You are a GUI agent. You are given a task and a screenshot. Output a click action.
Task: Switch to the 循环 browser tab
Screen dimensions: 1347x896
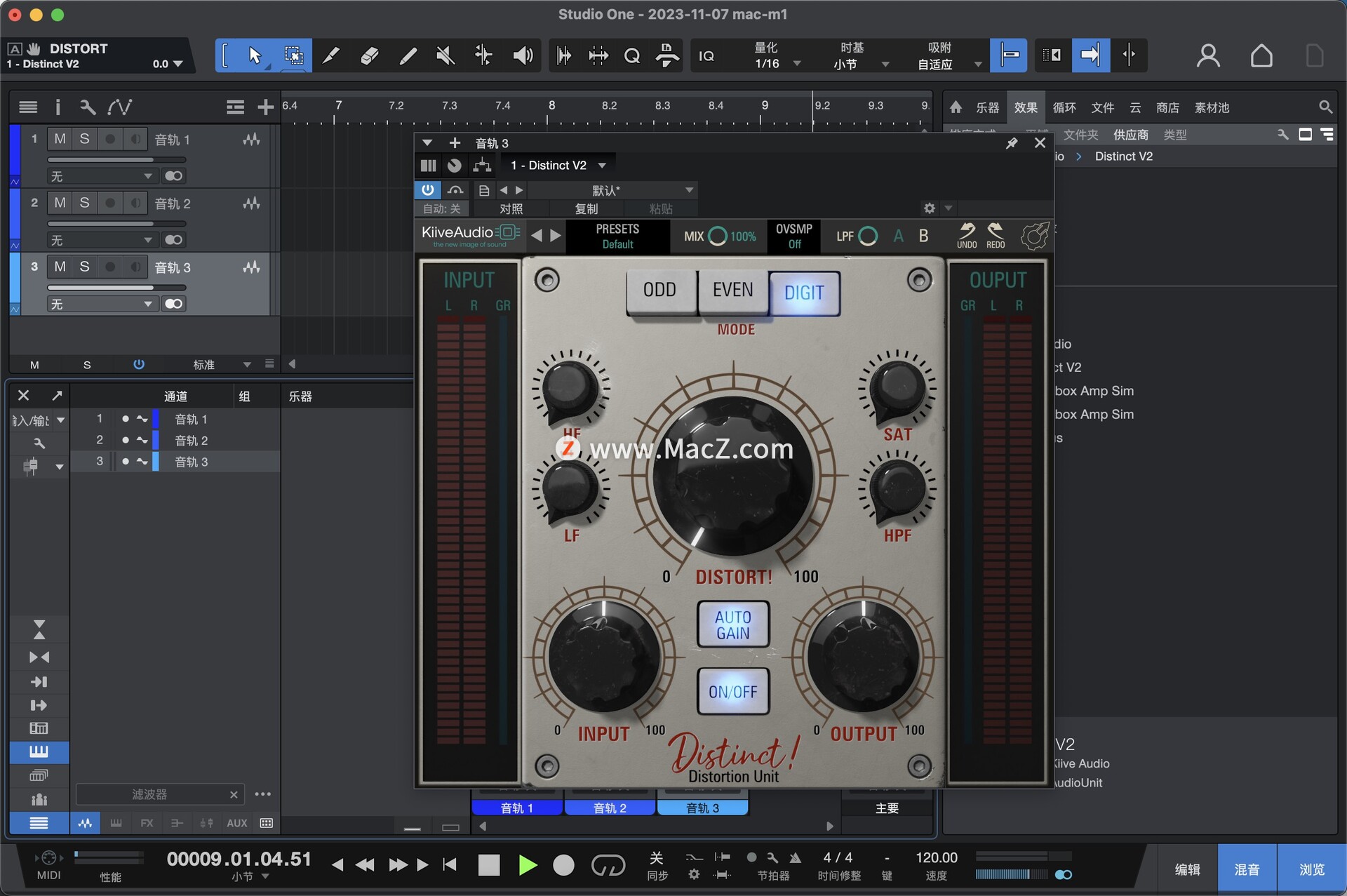tap(1064, 107)
